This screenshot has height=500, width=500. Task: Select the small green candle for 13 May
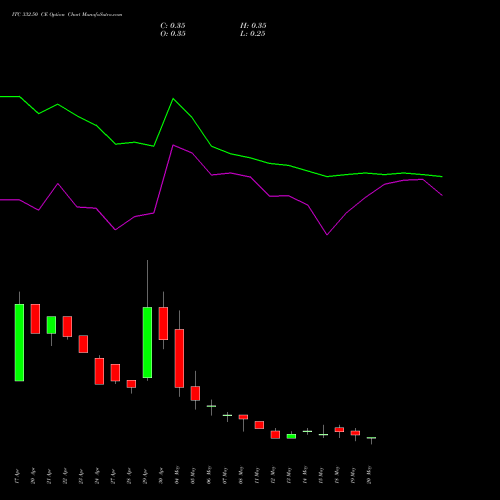pos(291,436)
